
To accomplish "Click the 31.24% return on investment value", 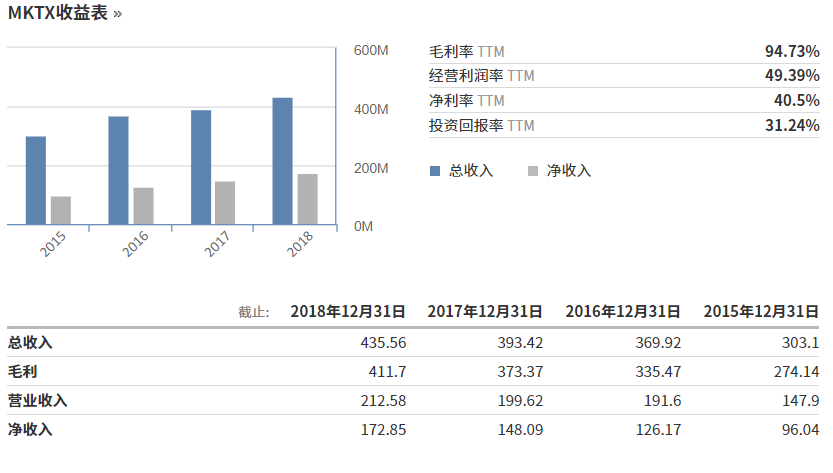I will (792, 125).
